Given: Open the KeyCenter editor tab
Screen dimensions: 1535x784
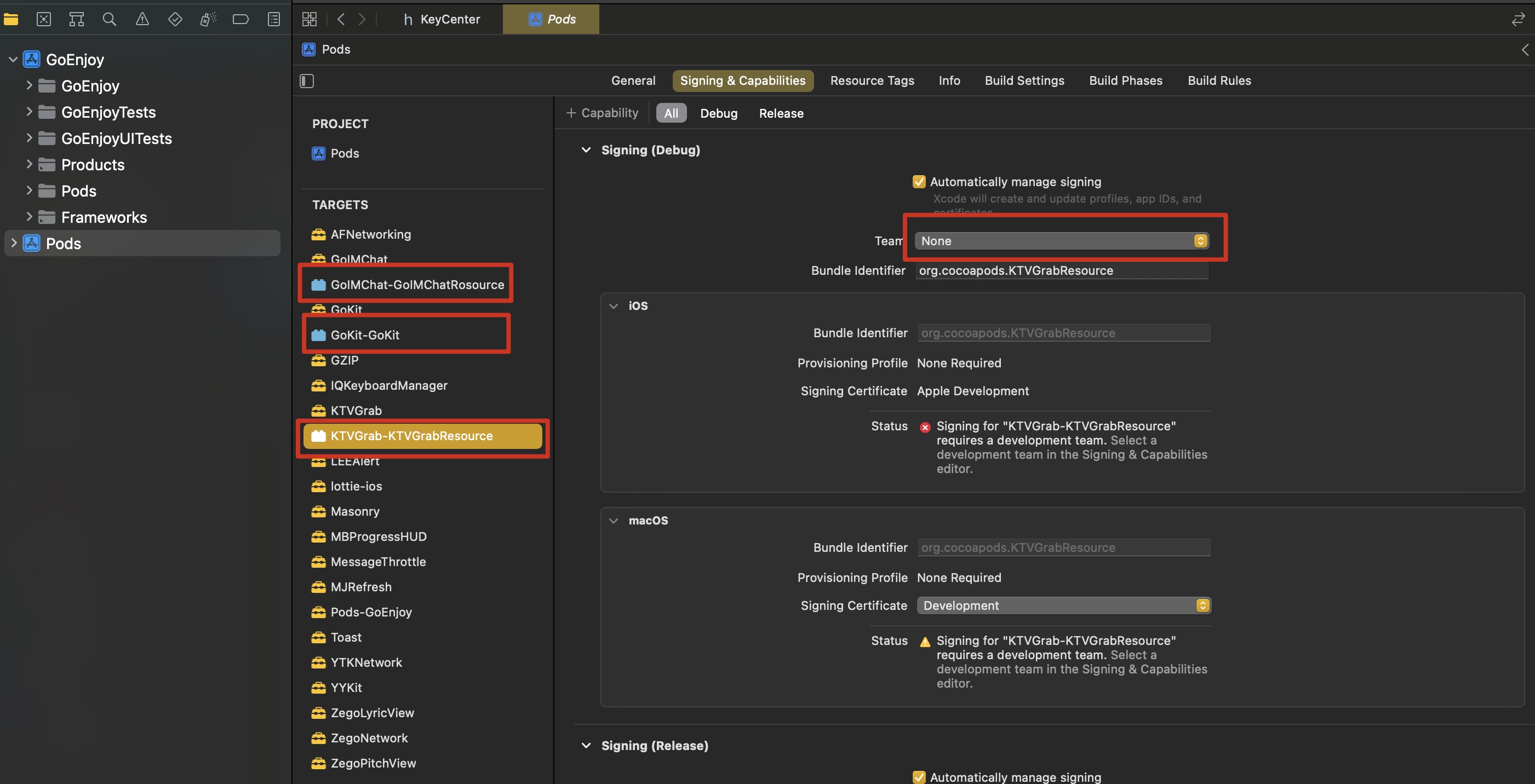Looking at the screenshot, I should coord(442,19).
